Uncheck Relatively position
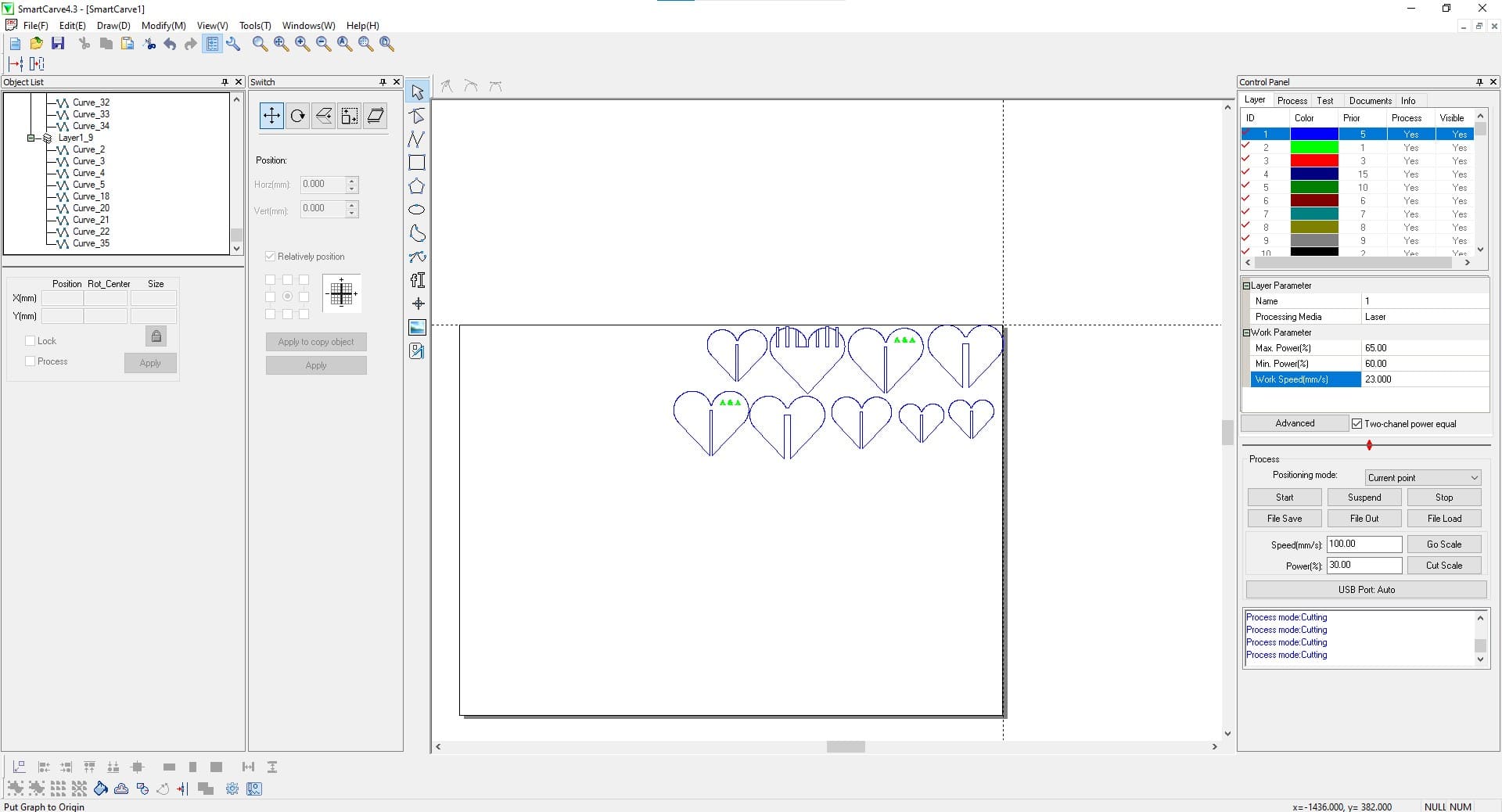1502x812 pixels. tap(270, 257)
